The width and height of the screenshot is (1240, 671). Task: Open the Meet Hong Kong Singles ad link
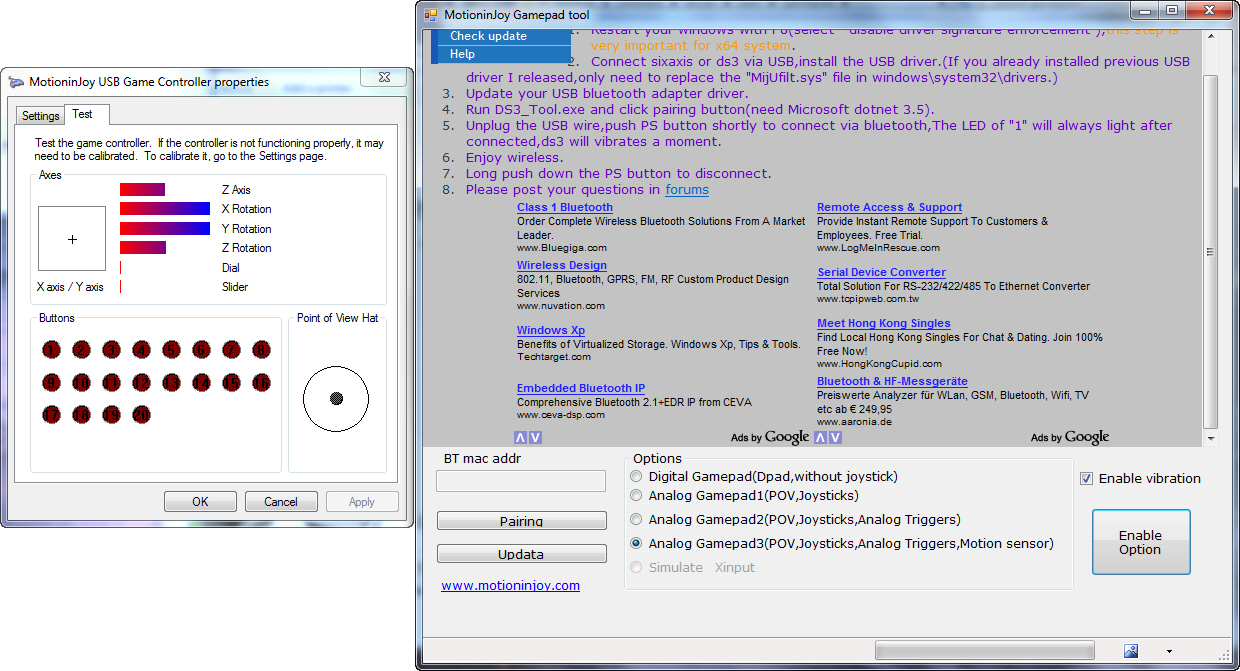pyautogui.click(x=884, y=323)
